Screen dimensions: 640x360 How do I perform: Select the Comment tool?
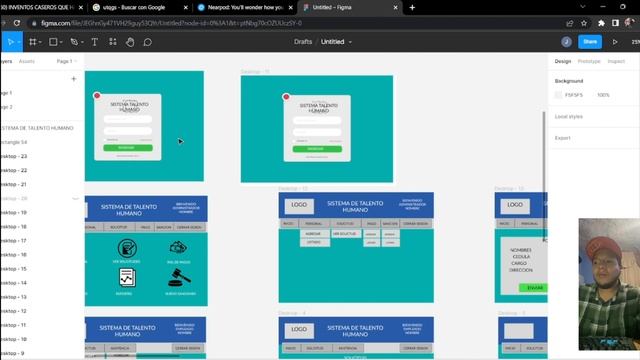[148, 42]
